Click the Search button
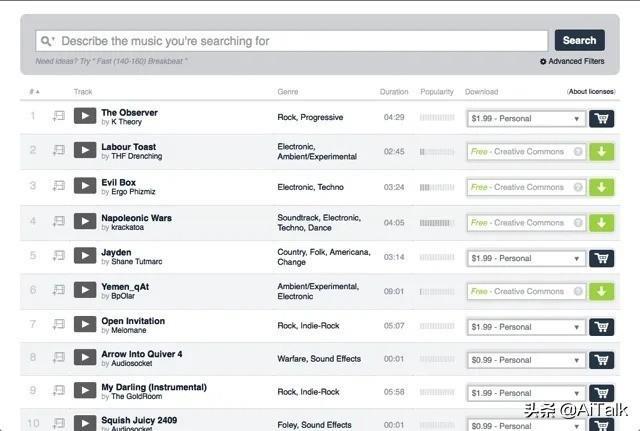The image size is (640, 431). [579, 40]
